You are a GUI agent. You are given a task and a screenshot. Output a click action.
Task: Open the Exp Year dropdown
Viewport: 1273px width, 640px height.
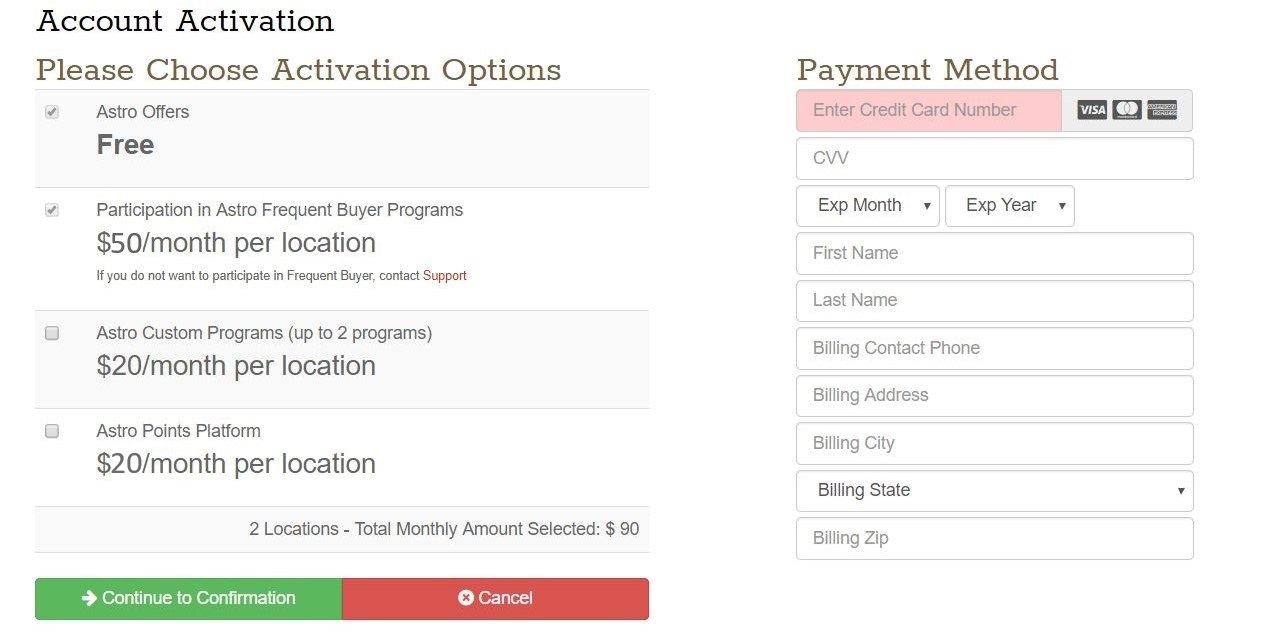tap(1009, 206)
